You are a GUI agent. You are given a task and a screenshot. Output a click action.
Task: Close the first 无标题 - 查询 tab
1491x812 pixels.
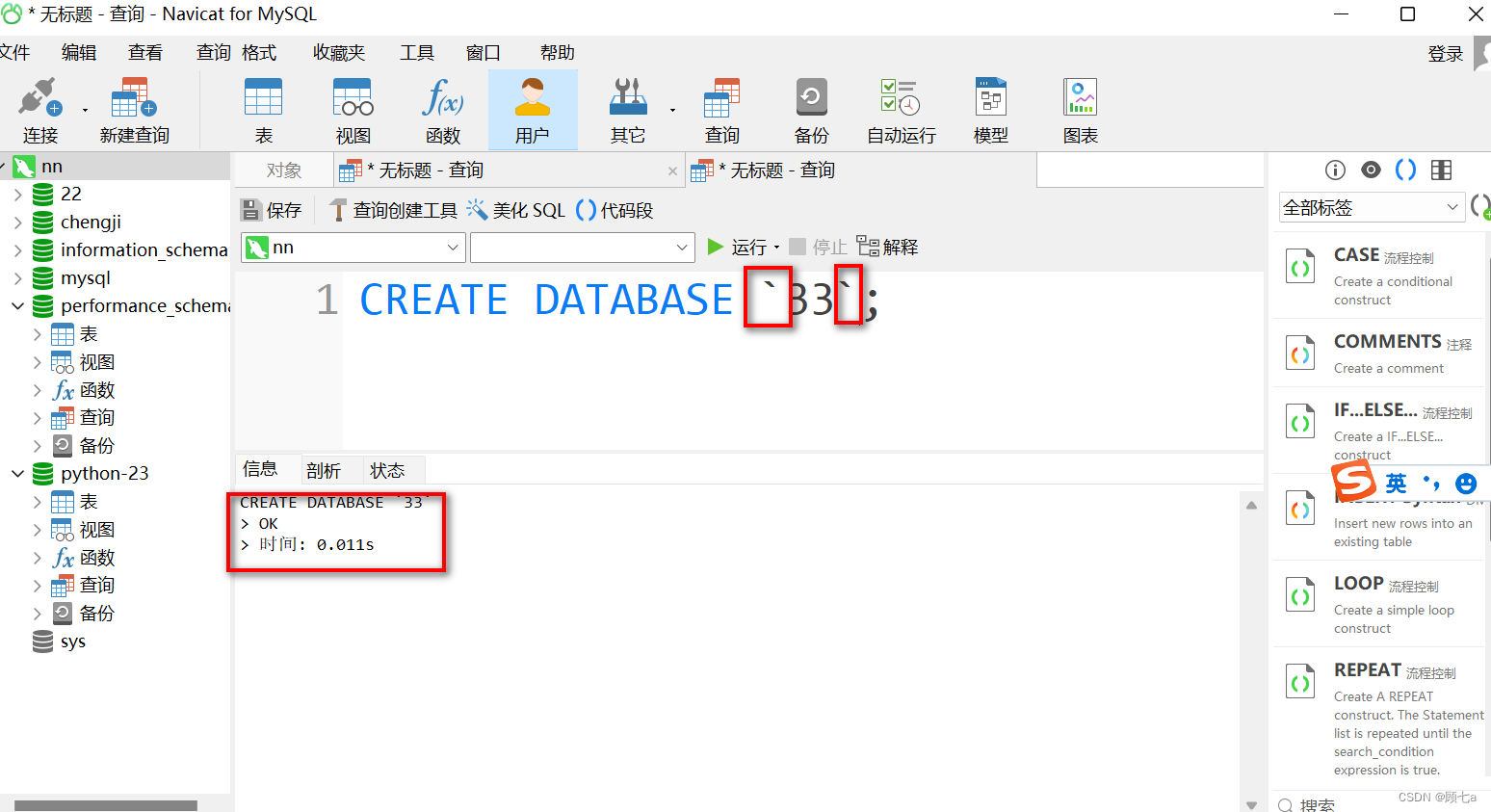[672, 171]
